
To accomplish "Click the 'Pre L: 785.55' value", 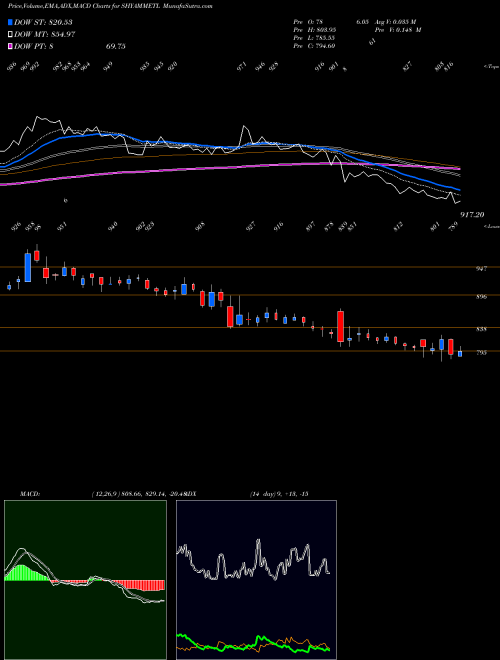I will pyautogui.click(x=314, y=38).
